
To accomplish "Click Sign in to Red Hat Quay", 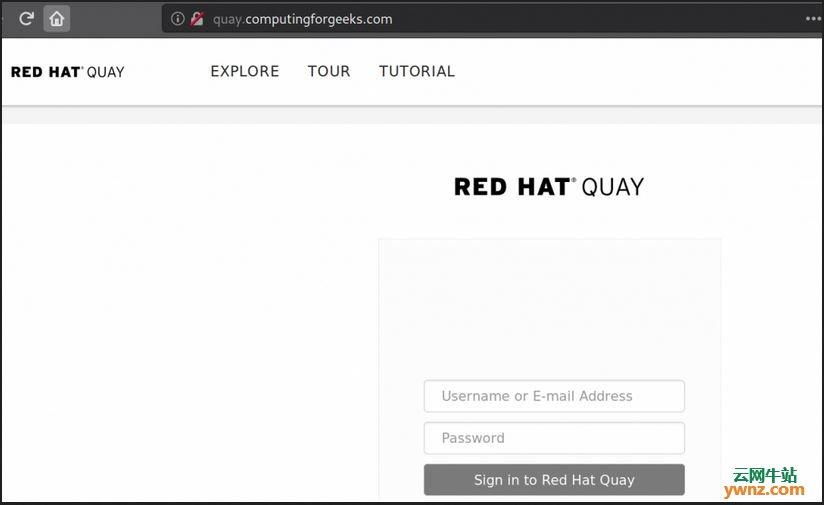I will coord(554,480).
